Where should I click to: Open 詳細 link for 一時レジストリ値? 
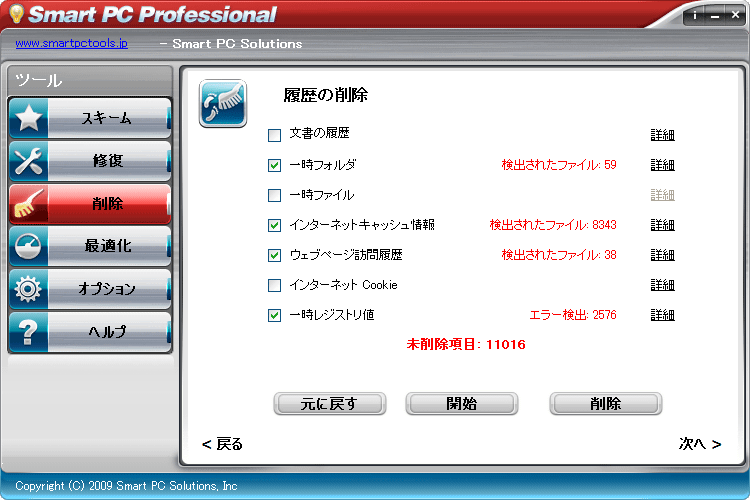(x=662, y=315)
